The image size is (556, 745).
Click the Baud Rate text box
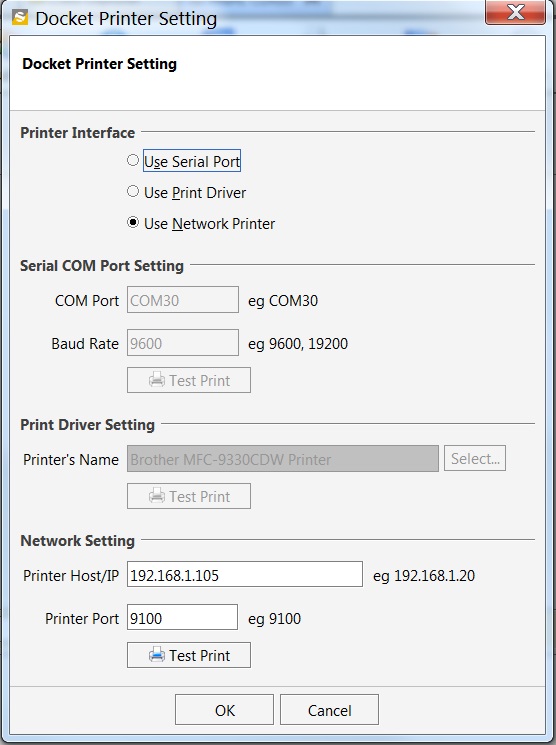(182, 342)
